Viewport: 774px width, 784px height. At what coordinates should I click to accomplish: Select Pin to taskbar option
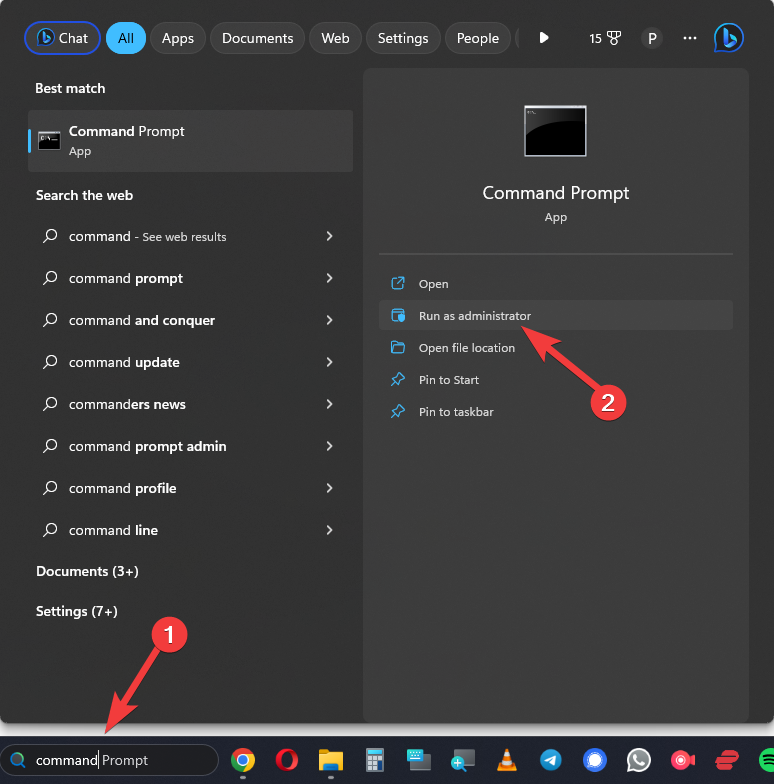(456, 412)
